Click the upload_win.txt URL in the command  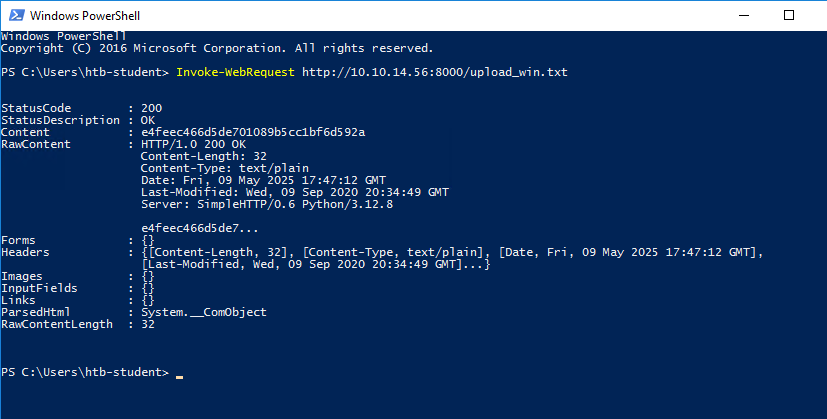click(435, 72)
